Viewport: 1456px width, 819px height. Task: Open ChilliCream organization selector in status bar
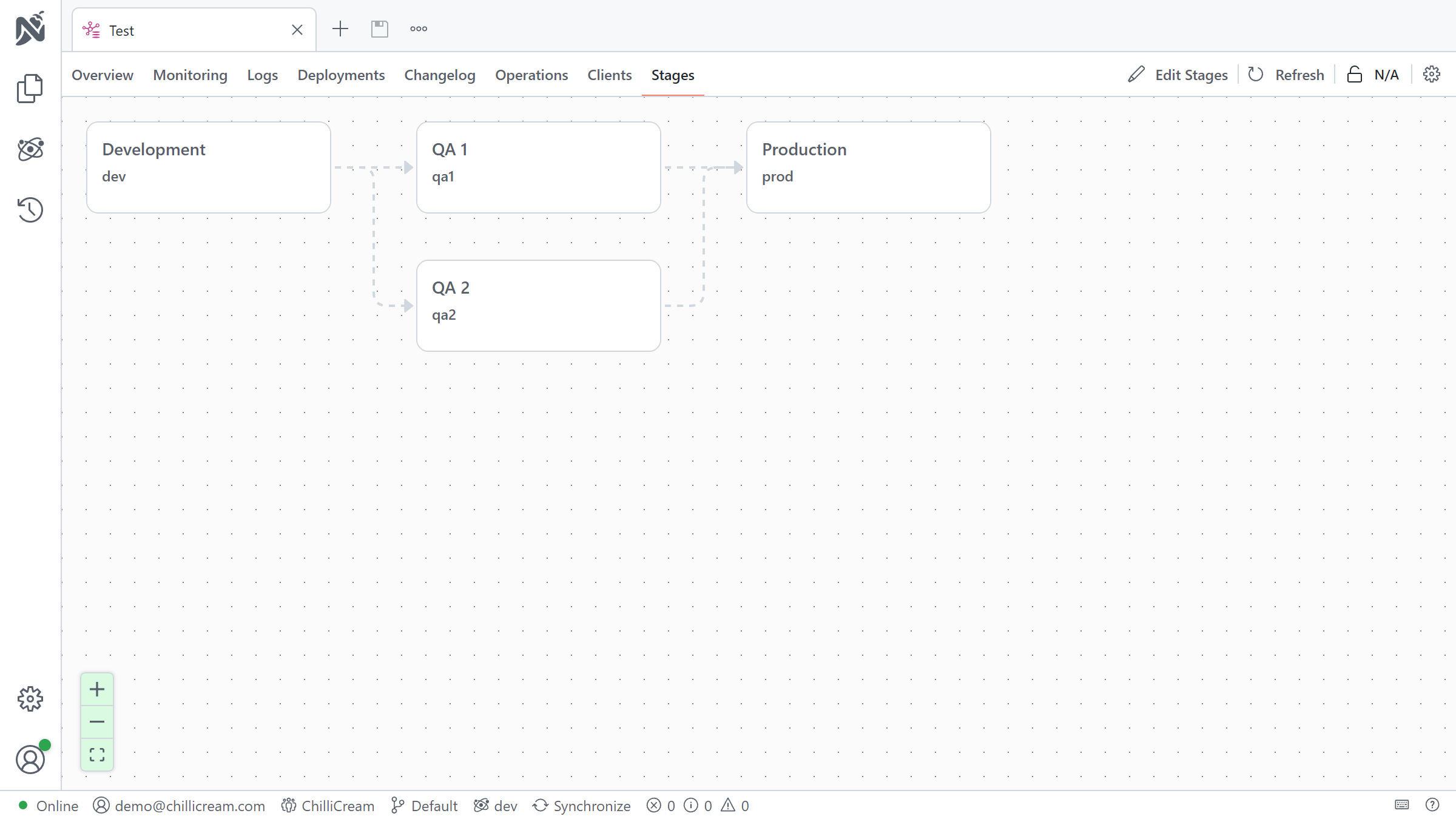point(328,806)
